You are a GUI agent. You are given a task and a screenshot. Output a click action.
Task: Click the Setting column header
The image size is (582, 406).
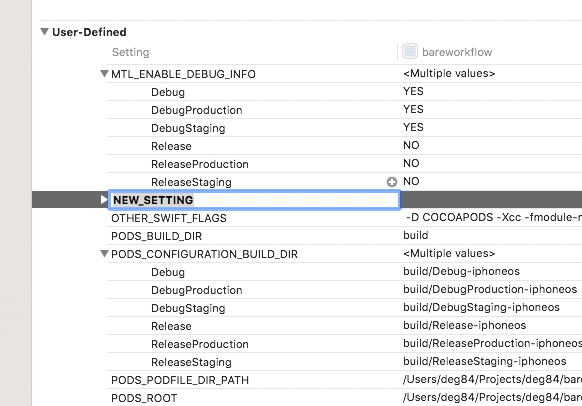[131, 52]
